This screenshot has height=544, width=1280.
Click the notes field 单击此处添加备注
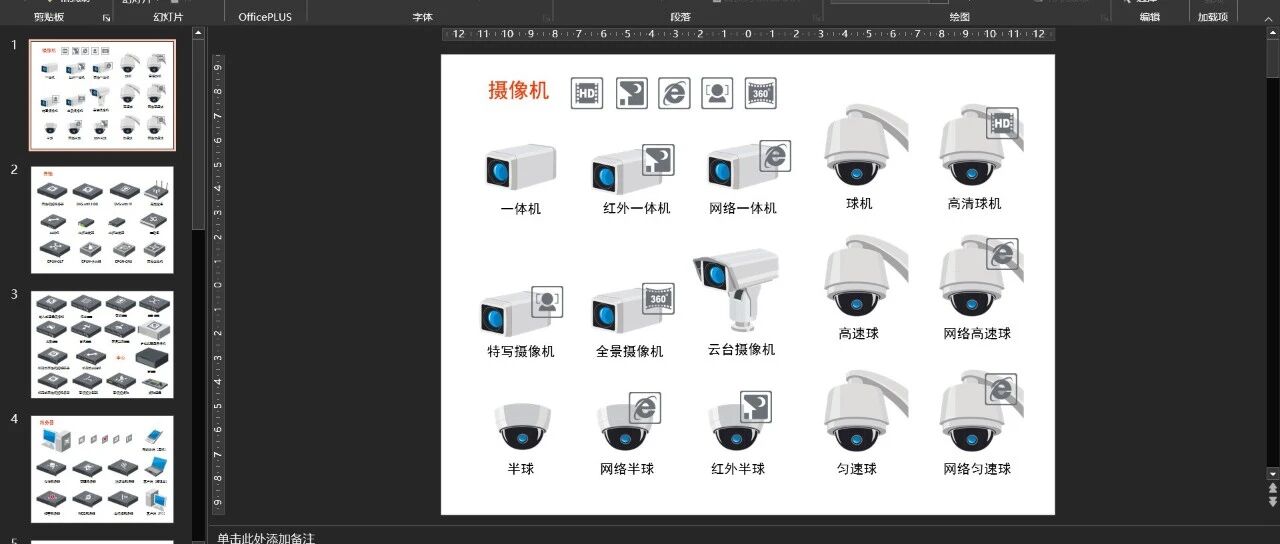[x=266, y=538]
